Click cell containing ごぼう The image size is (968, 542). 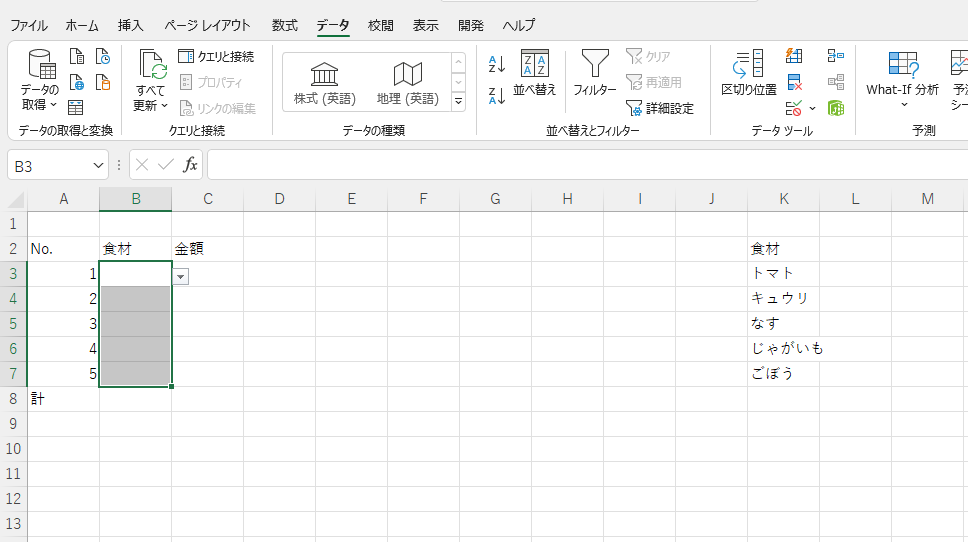(x=783, y=373)
